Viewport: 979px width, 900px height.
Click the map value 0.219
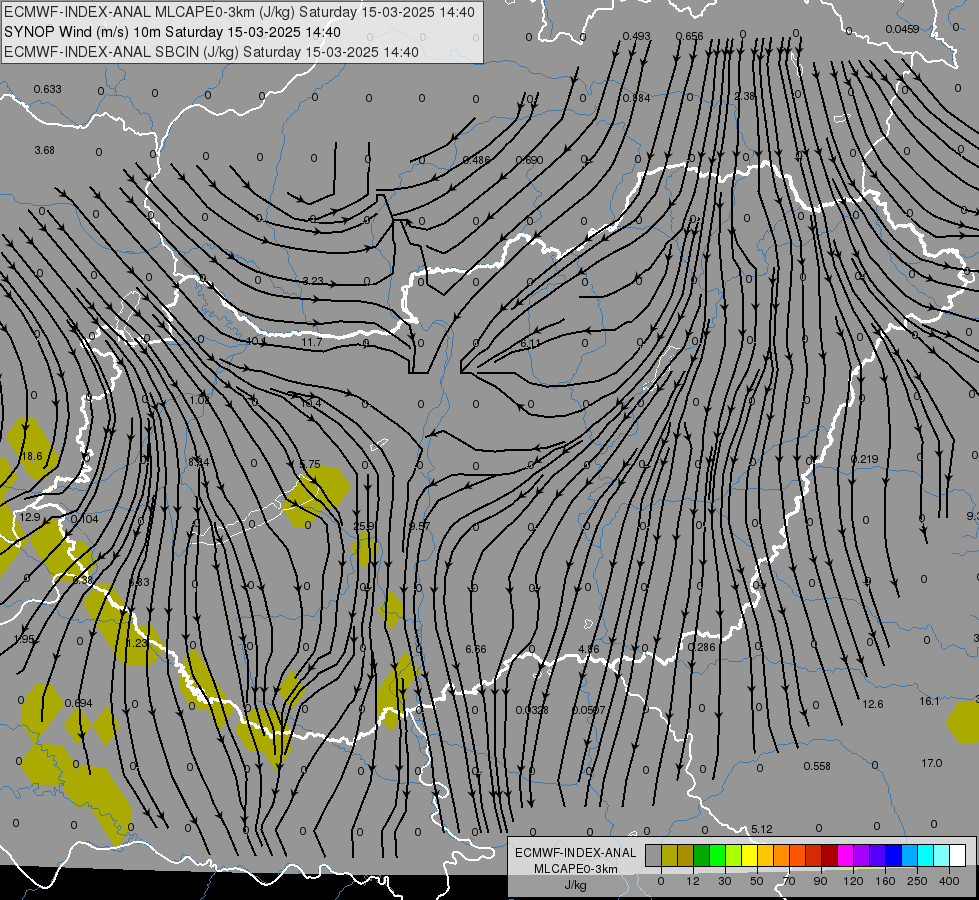pos(865,459)
